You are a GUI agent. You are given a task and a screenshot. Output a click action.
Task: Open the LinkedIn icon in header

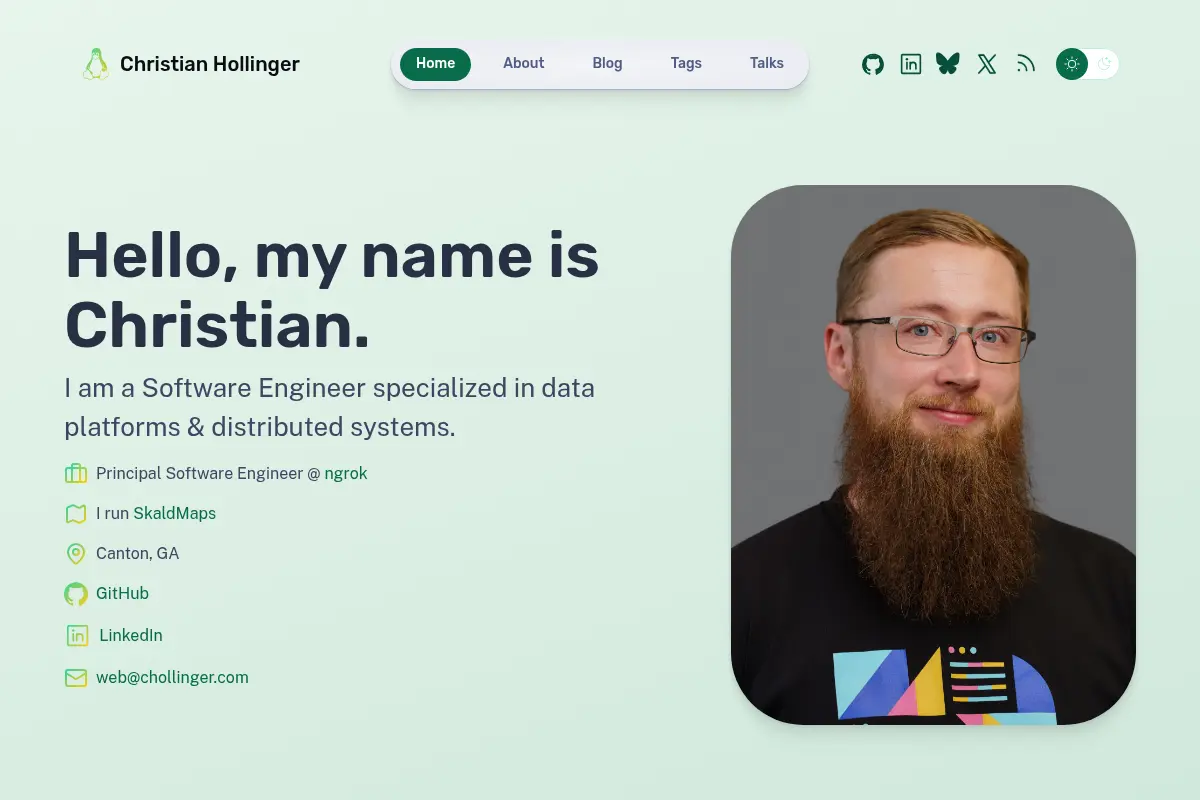coord(911,64)
